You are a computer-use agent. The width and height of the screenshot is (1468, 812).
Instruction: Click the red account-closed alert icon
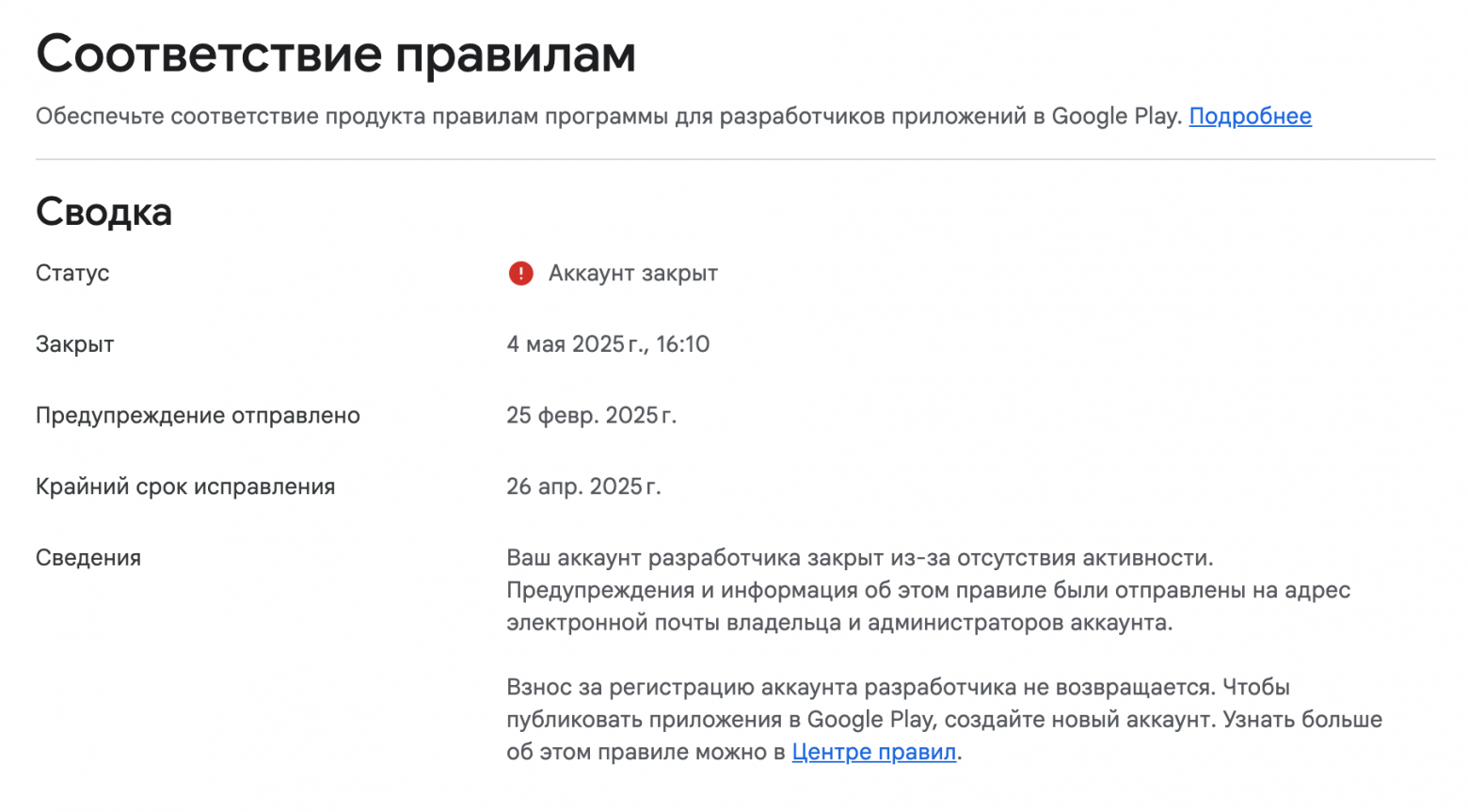(x=521, y=273)
